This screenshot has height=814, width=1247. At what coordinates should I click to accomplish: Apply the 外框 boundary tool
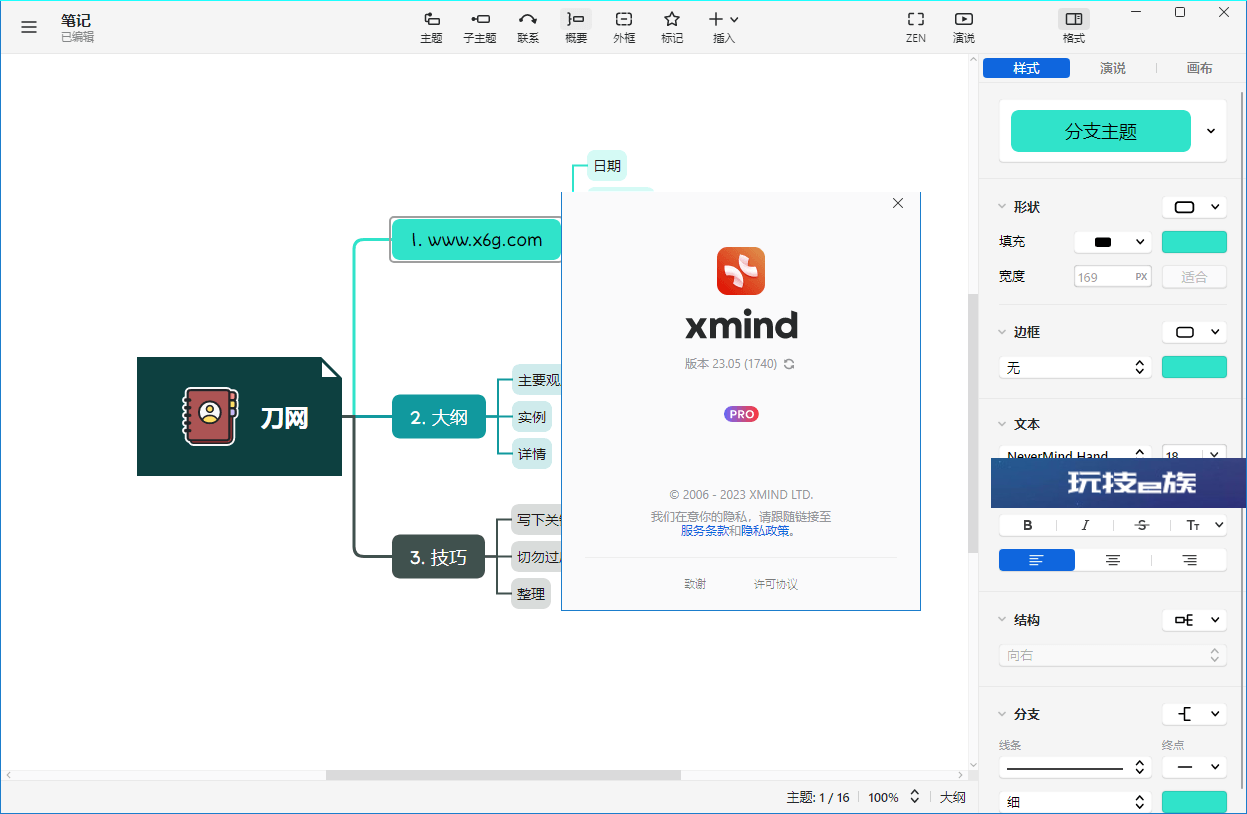click(x=624, y=27)
